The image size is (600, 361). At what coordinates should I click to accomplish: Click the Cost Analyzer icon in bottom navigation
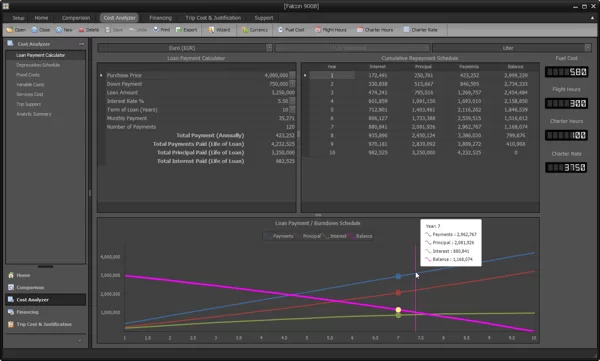[x=11, y=299]
